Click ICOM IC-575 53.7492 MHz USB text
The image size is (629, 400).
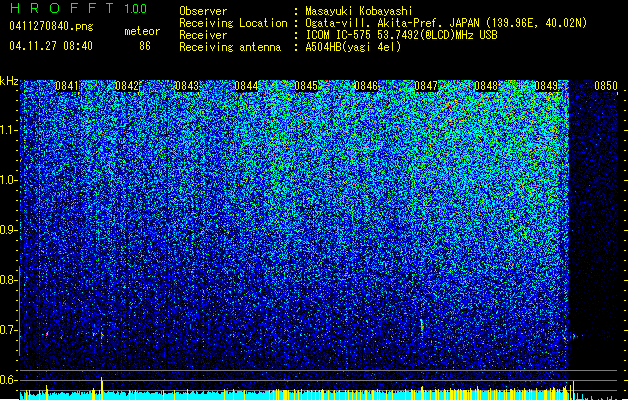point(402,35)
